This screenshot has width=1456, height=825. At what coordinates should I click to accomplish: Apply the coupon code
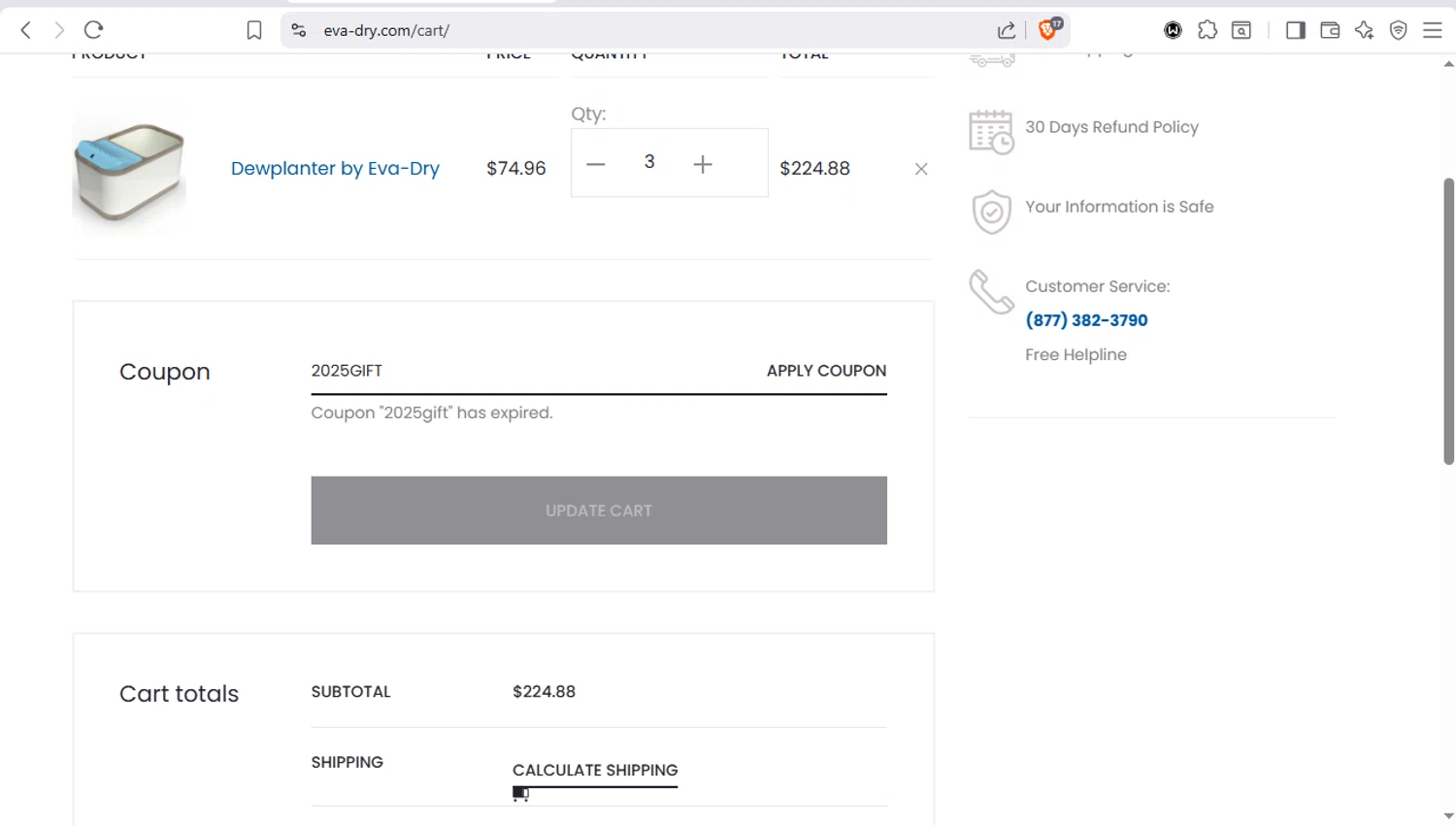point(826,371)
